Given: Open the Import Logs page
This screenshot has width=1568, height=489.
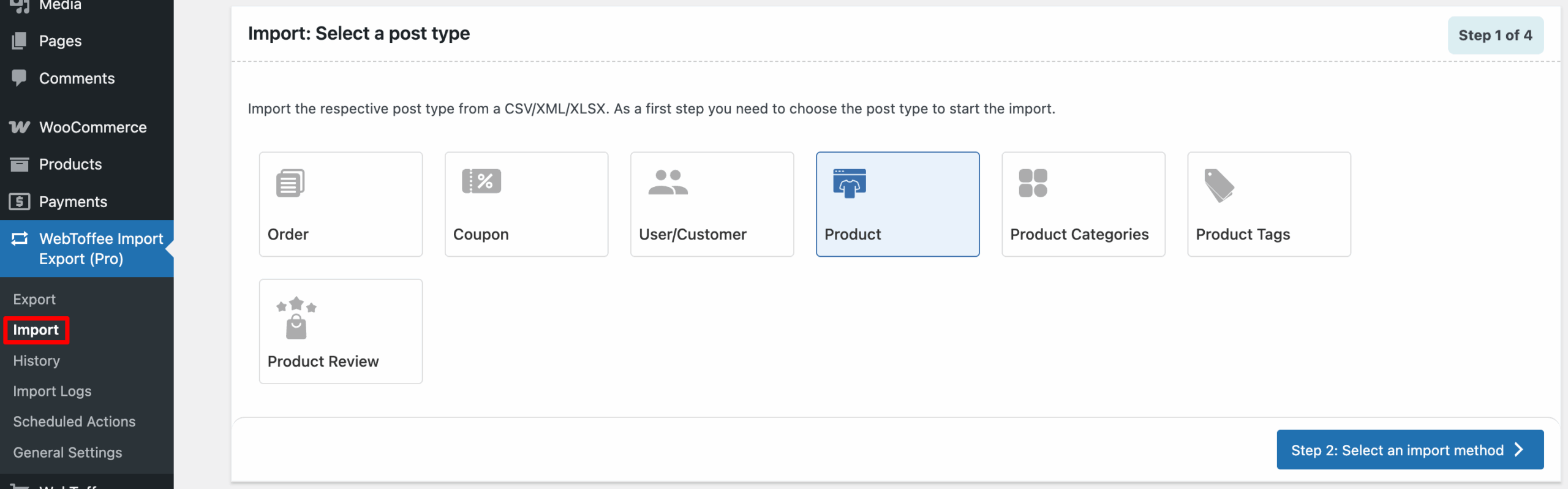Looking at the screenshot, I should tap(52, 391).
